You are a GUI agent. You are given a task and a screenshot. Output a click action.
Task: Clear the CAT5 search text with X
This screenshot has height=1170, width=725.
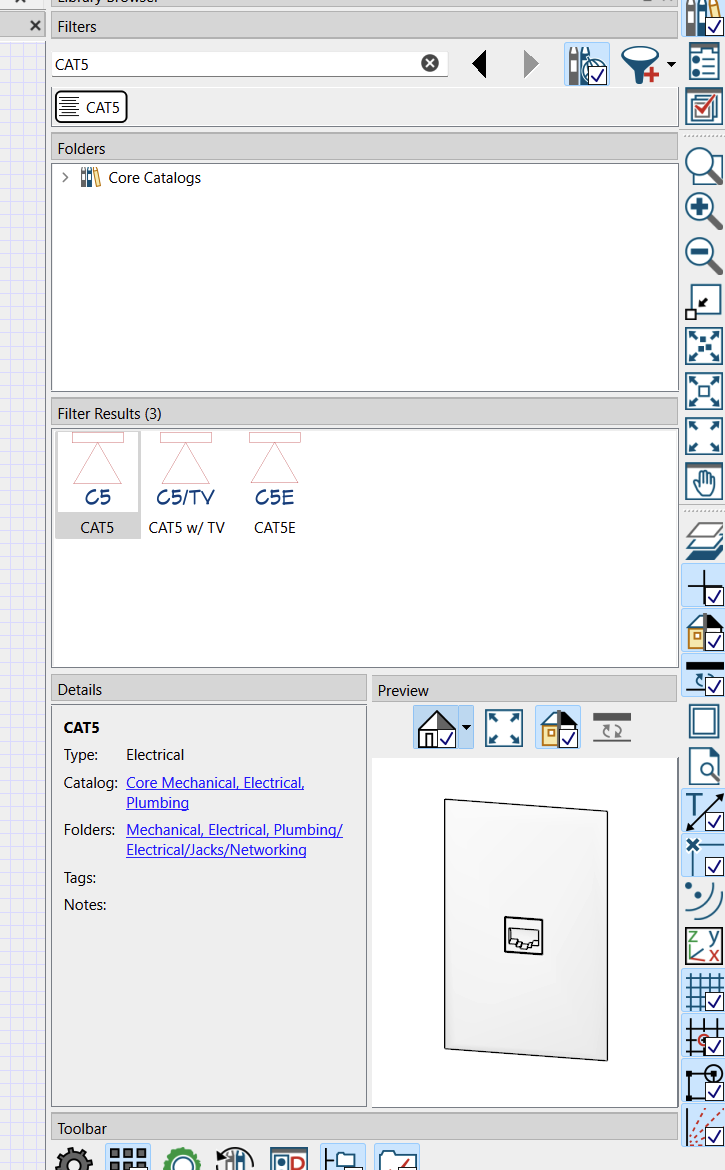click(x=430, y=63)
